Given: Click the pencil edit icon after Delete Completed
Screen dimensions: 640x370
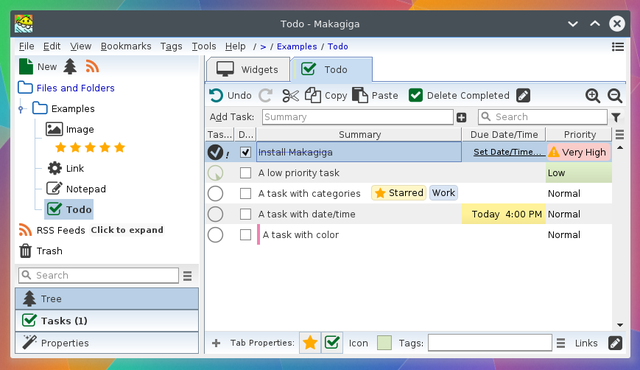Looking at the screenshot, I should click(523, 95).
